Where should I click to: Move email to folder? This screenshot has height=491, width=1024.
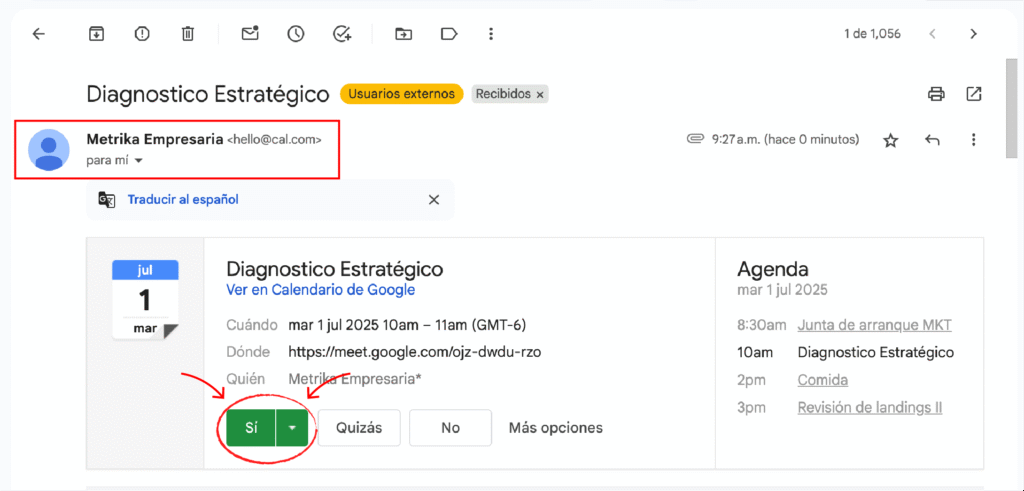pyautogui.click(x=404, y=34)
